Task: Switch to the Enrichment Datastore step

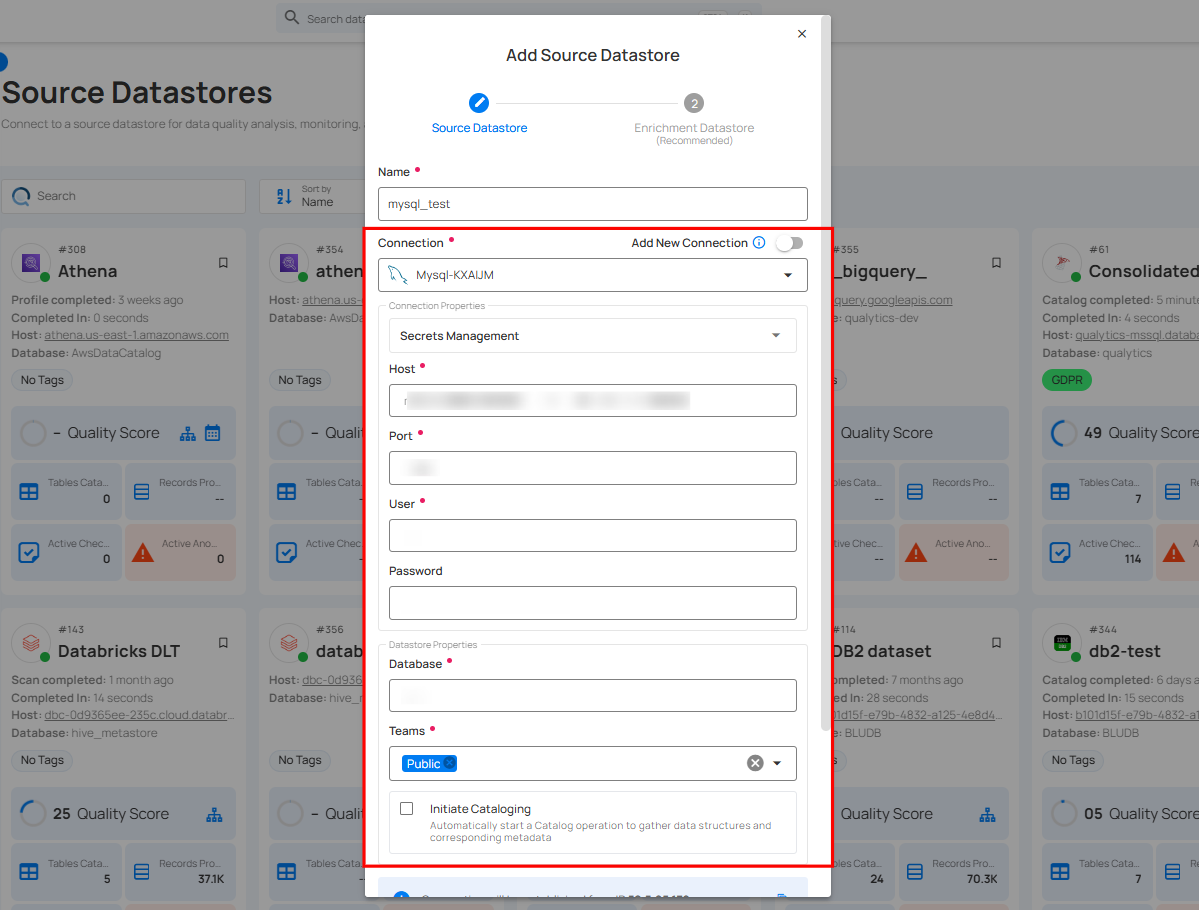Action: [x=694, y=102]
